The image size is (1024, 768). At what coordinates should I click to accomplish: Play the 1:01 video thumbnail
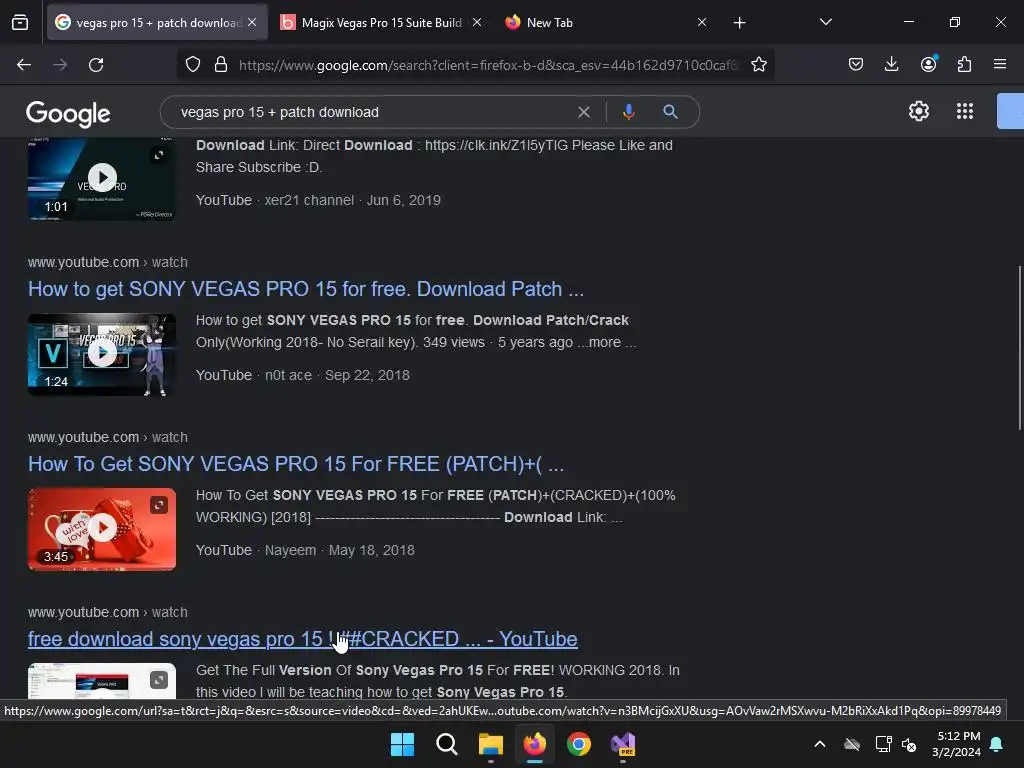tap(102, 178)
